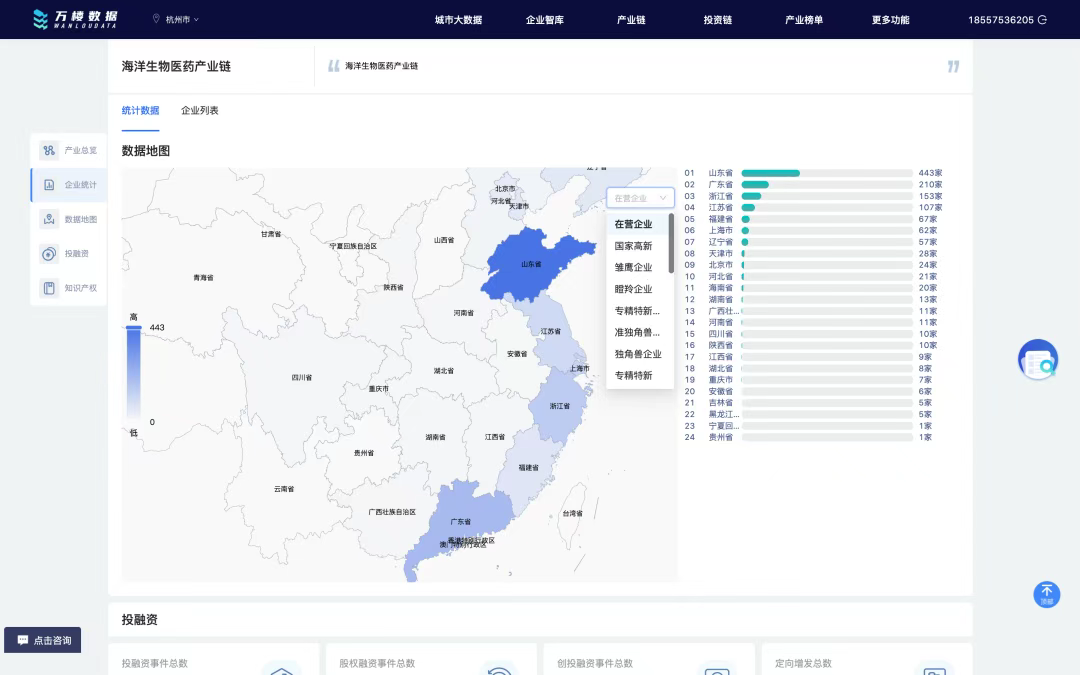
Task: Pick 雏鹰企业 in the dropdown list
Action: pyautogui.click(x=637, y=267)
